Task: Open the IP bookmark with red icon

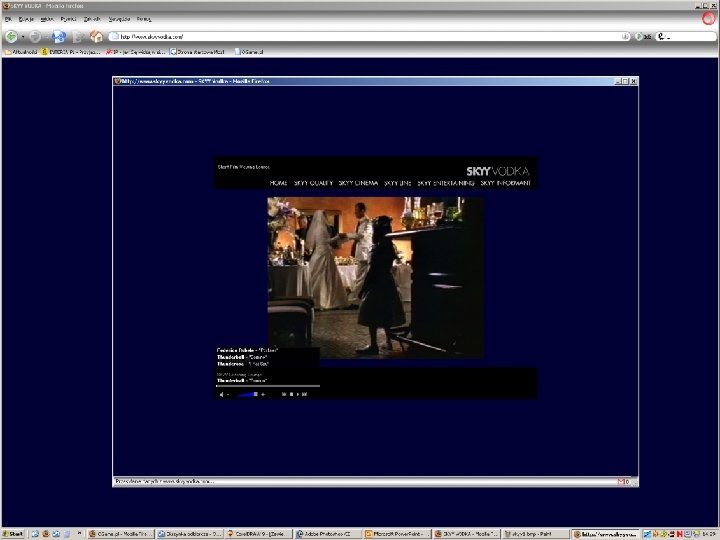Action: coord(135,52)
